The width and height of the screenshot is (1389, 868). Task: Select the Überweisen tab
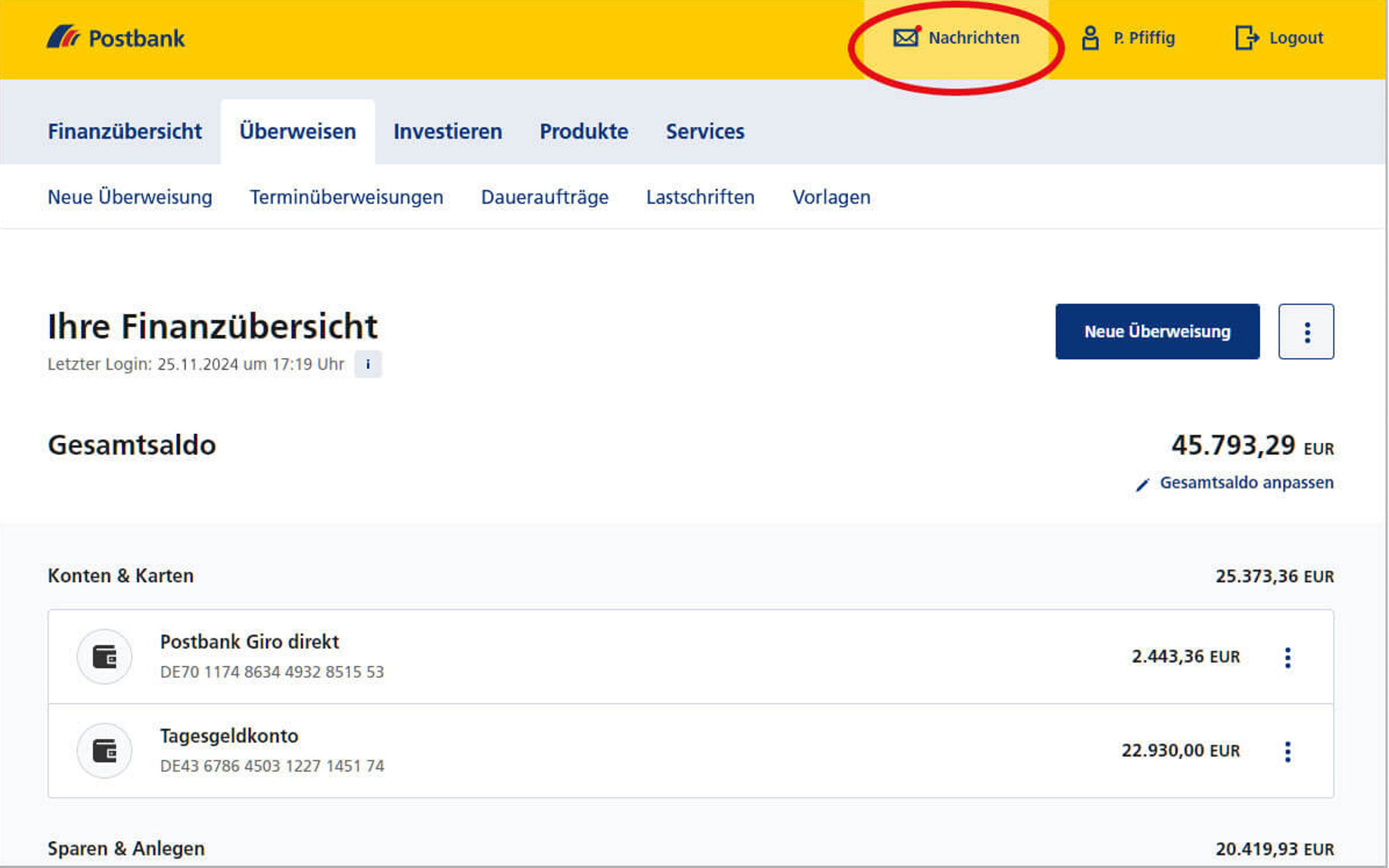tap(297, 131)
